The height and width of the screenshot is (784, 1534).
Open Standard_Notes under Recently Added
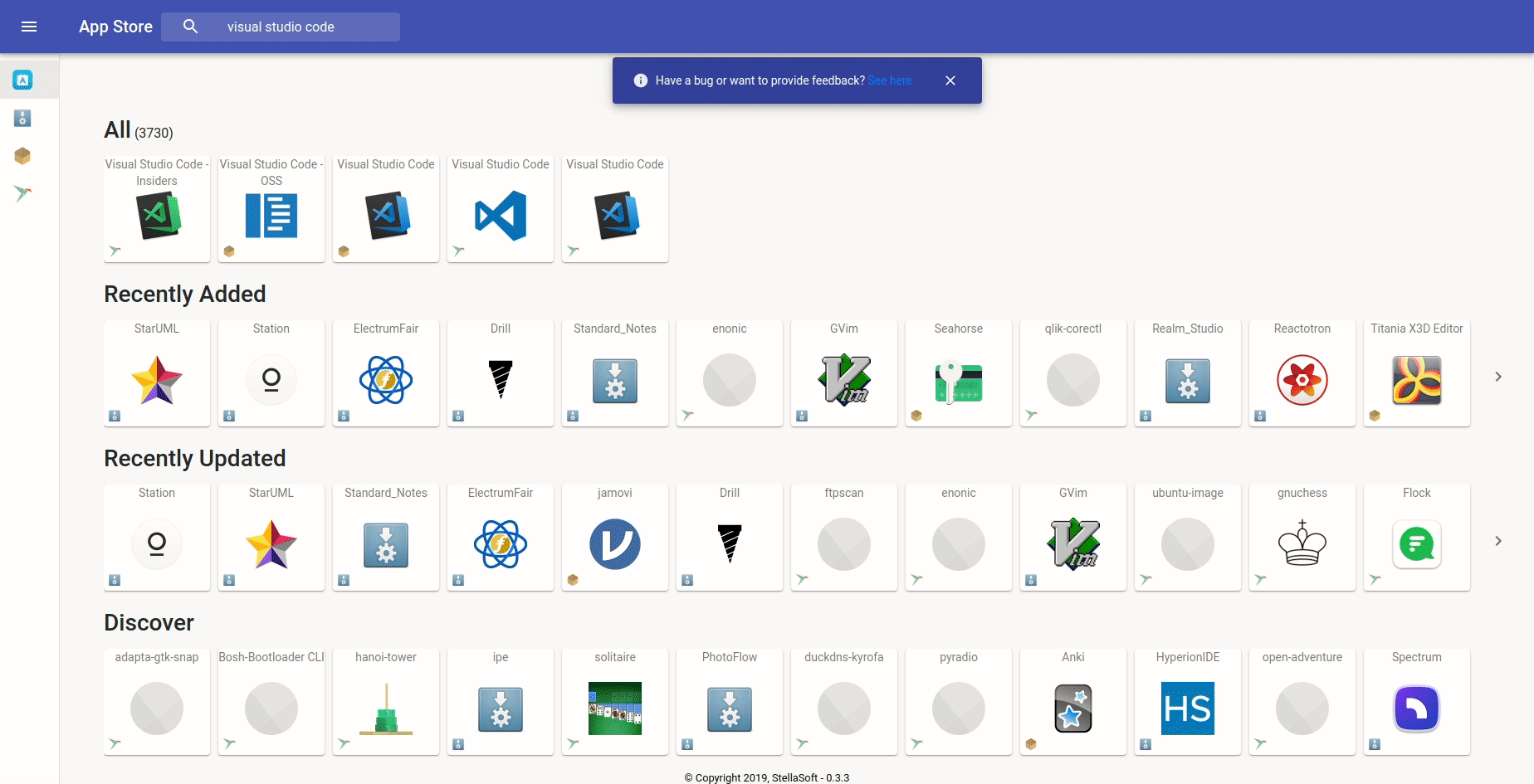click(615, 373)
